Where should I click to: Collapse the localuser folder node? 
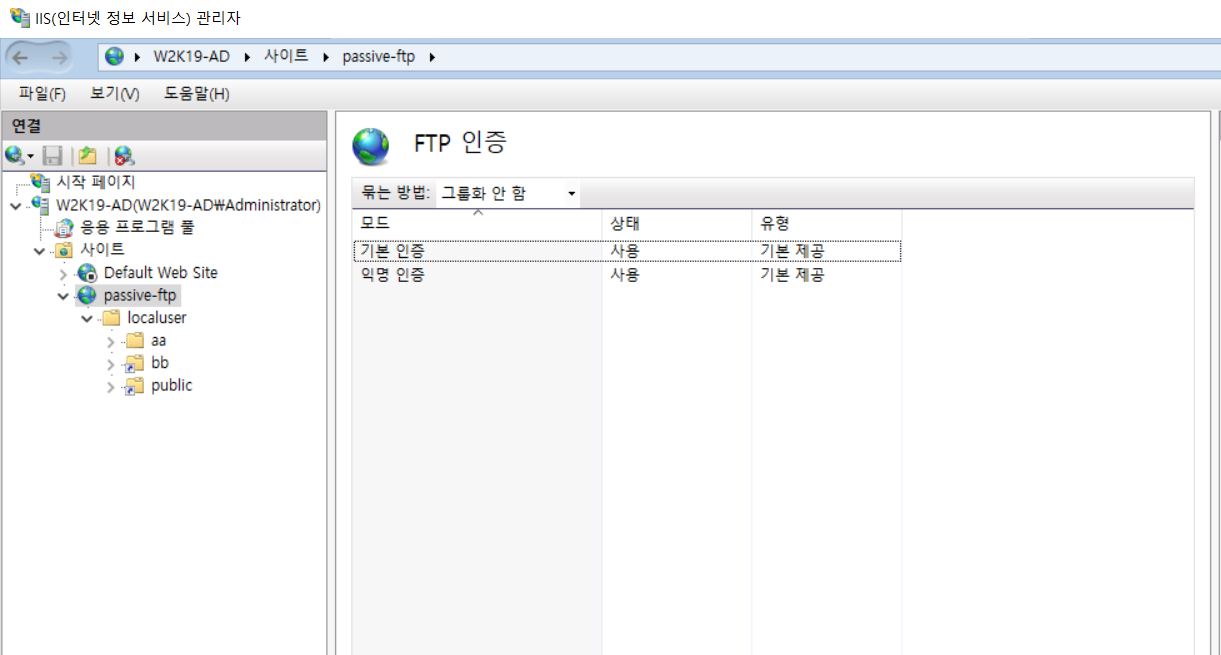click(87, 319)
